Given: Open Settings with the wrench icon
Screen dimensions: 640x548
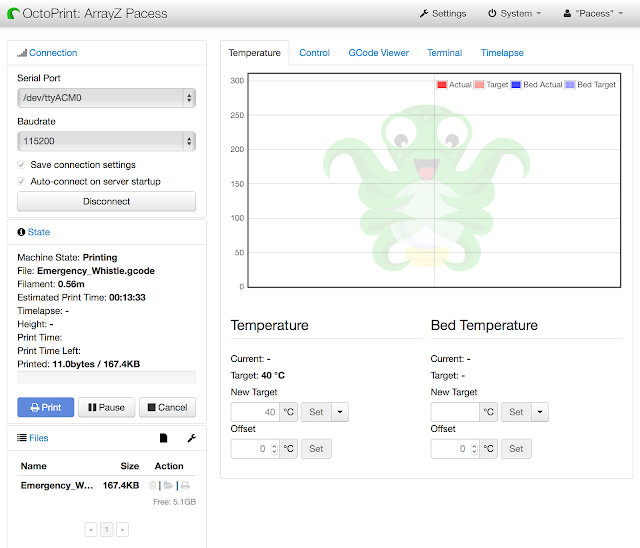Looking at the screenshot, I should tap(443, 13).
